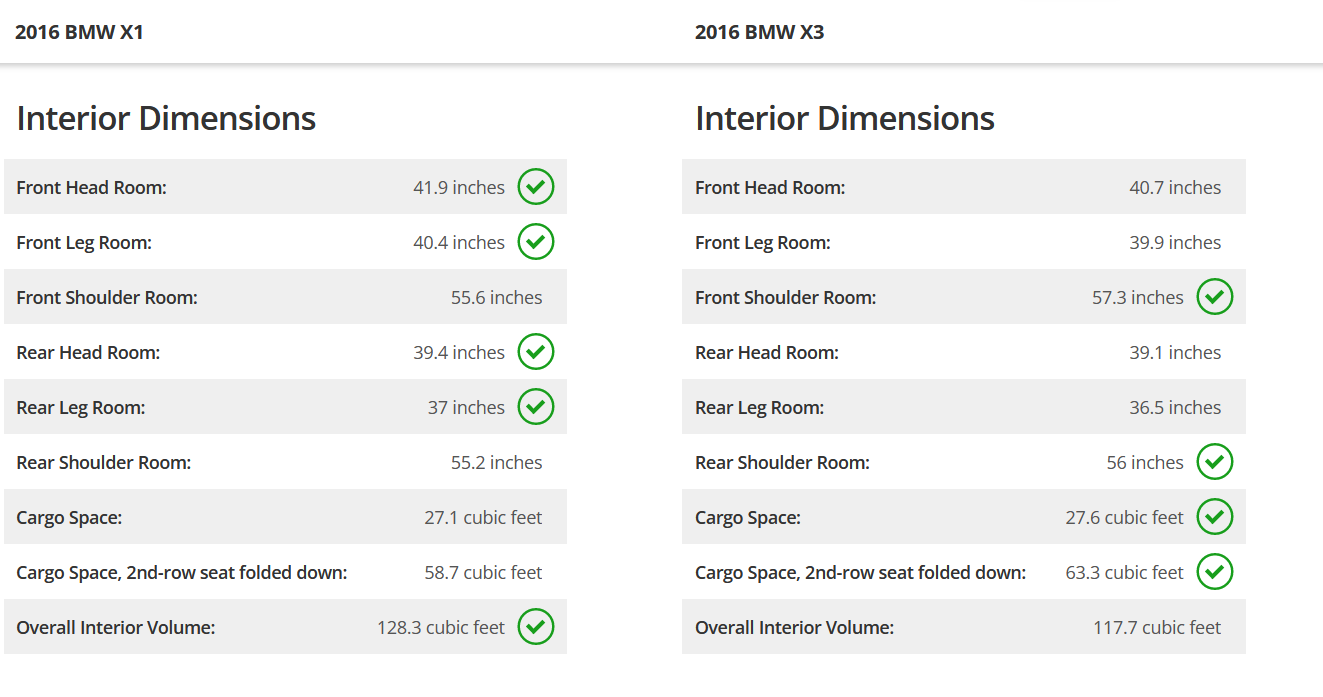Click the X1 Overall Interior Volume label
The width and height of the screenshot is (1323, 697).
pyautogui.click(x=116, y=628)
